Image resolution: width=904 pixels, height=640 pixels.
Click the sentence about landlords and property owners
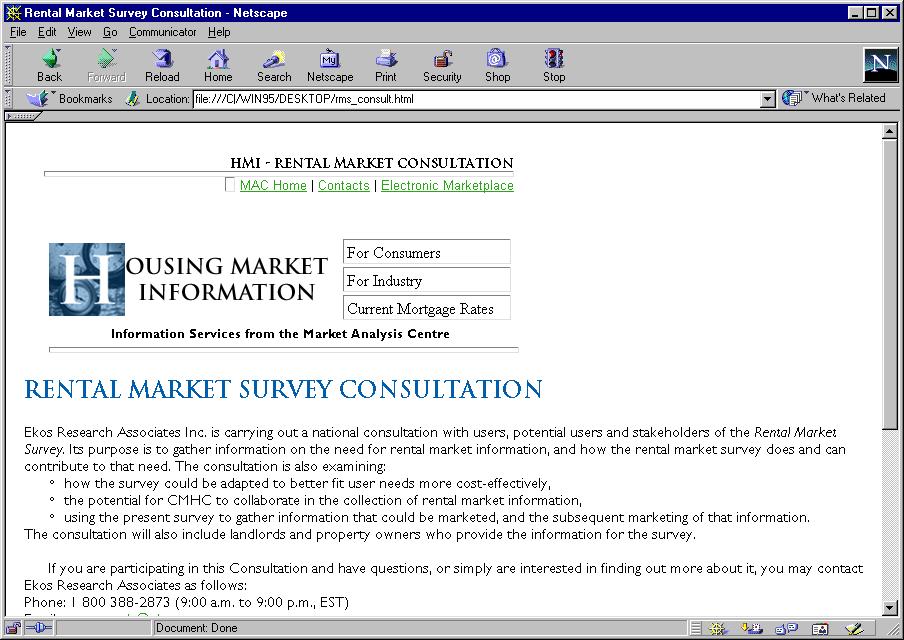pos(360,534)
